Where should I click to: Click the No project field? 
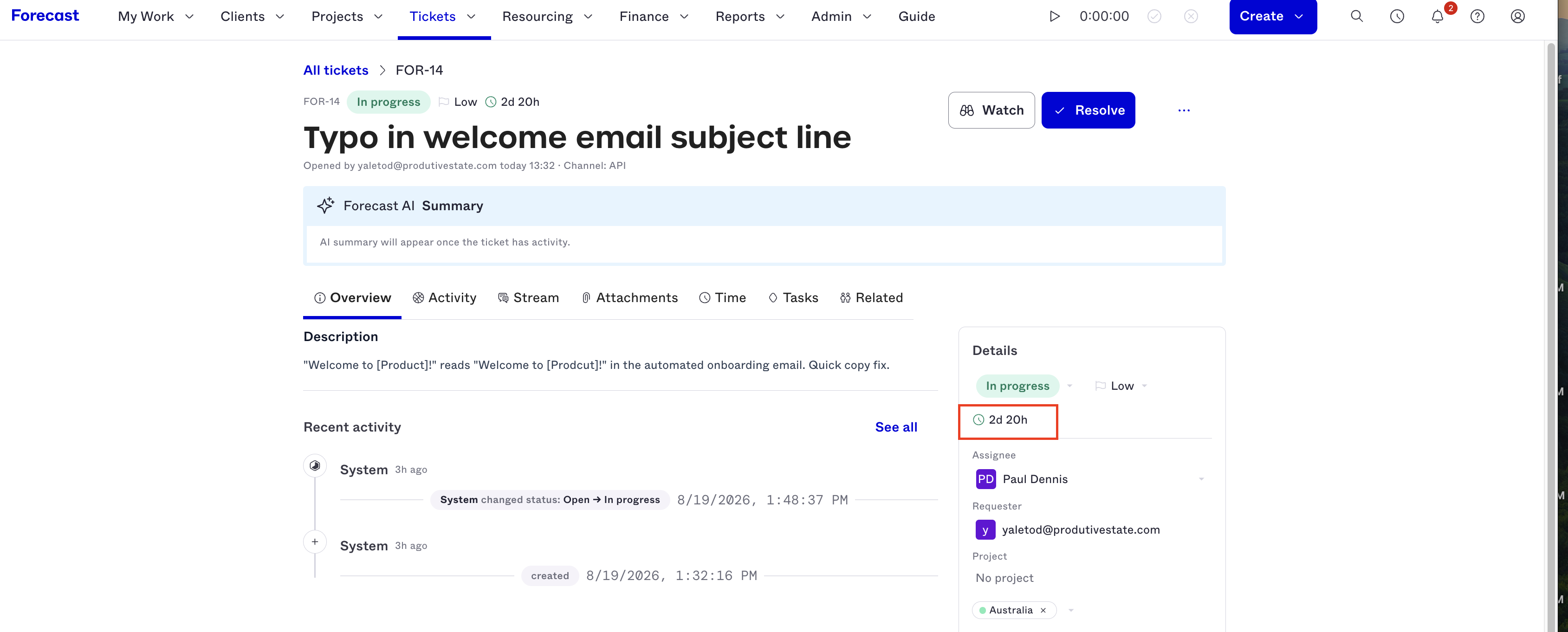pos(1004,578)
